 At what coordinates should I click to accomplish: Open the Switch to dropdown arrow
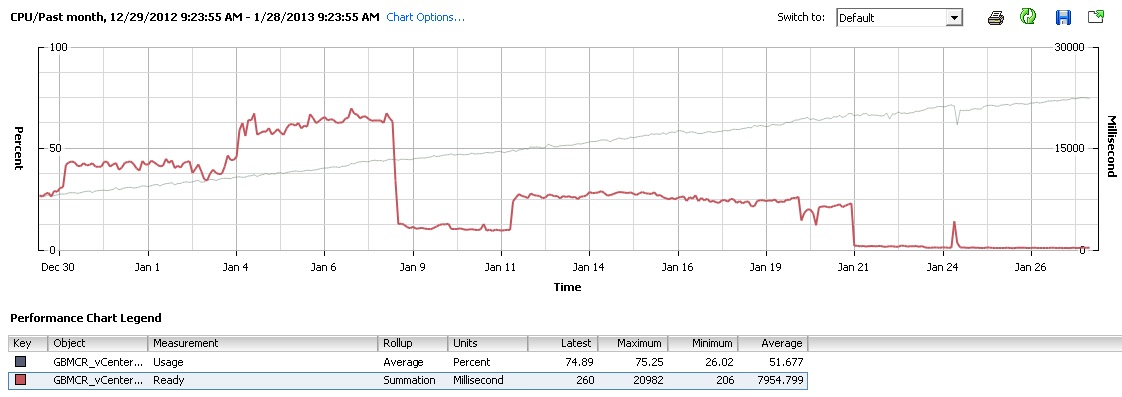(954, 19)
